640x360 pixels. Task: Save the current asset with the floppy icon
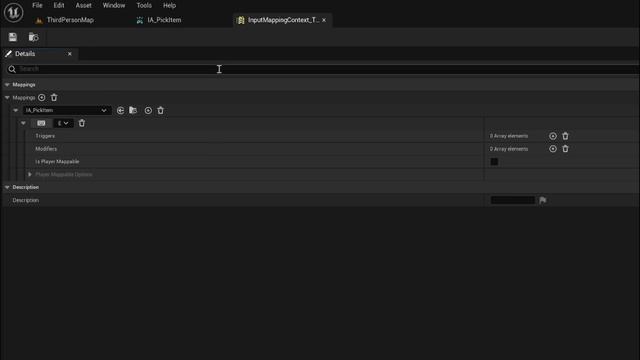point(13,37)
